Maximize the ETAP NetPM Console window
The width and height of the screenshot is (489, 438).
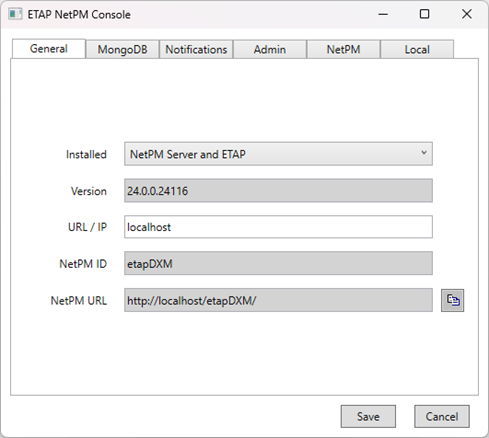click(x=424, y=14)
